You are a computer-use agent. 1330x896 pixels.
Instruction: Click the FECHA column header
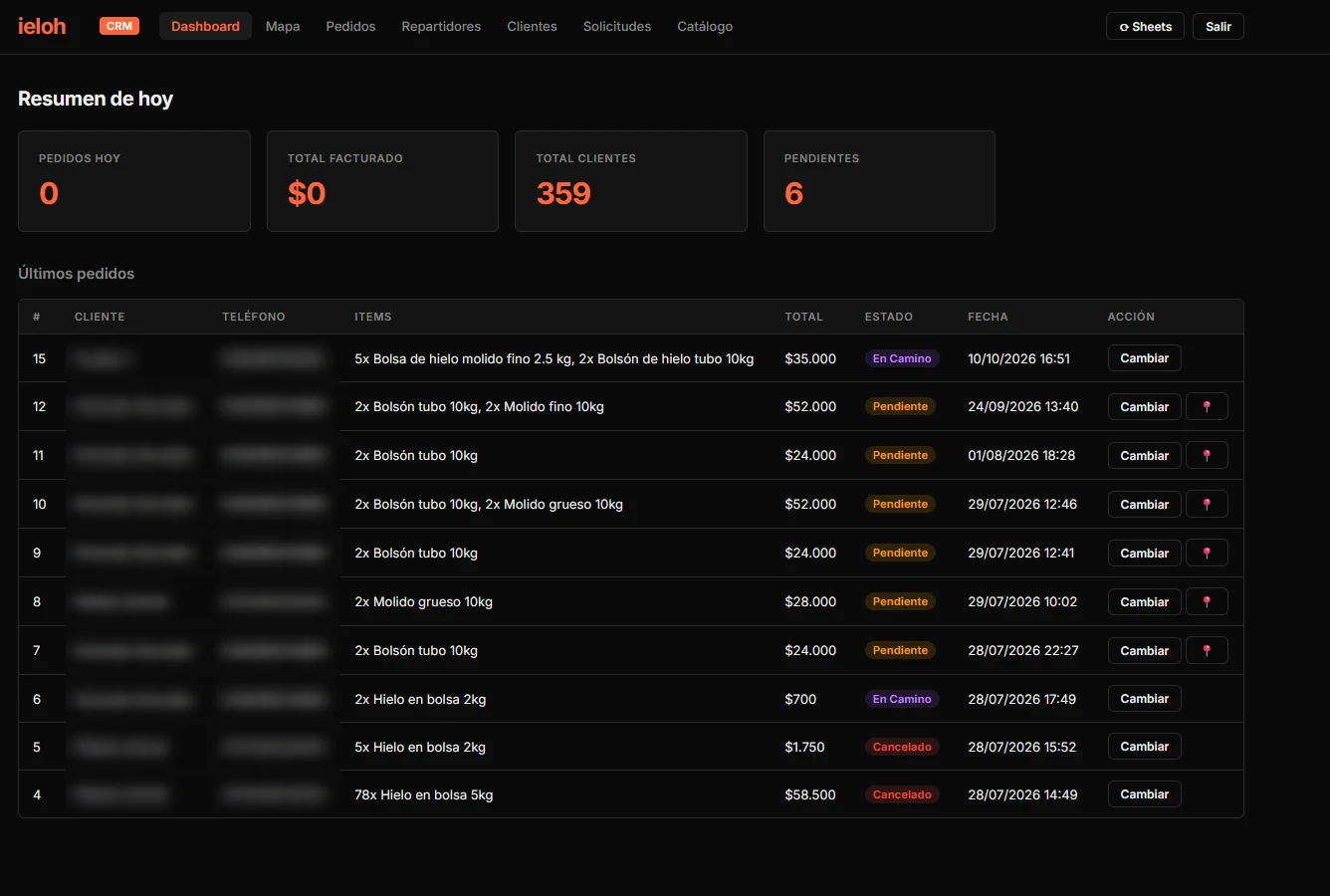point(988,317)
